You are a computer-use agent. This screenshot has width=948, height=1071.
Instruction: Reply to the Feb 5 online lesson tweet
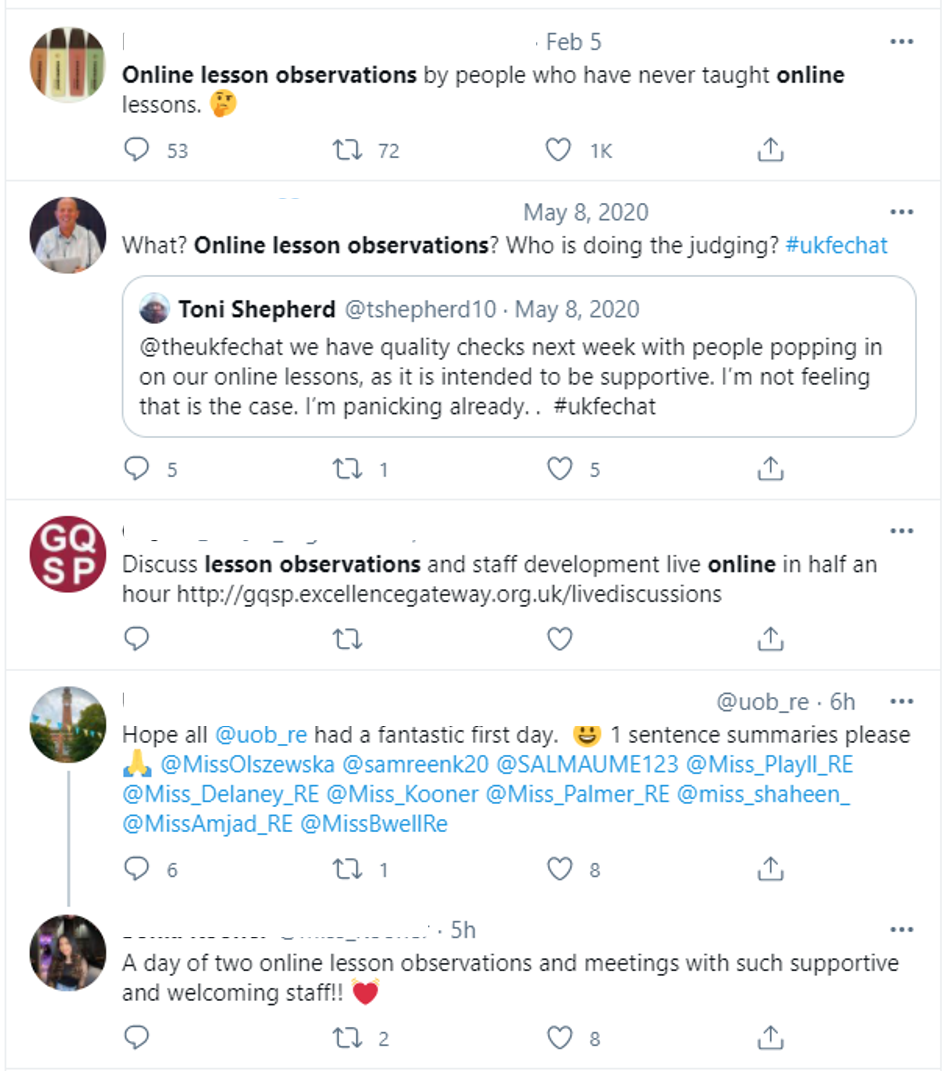(137, 150)
